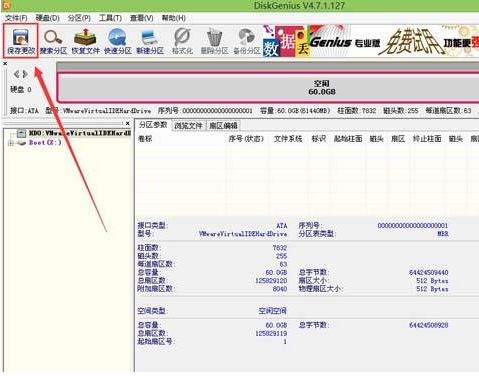
Task: Click the serial number value 00000000000000000001
Action: coord(413,226)
